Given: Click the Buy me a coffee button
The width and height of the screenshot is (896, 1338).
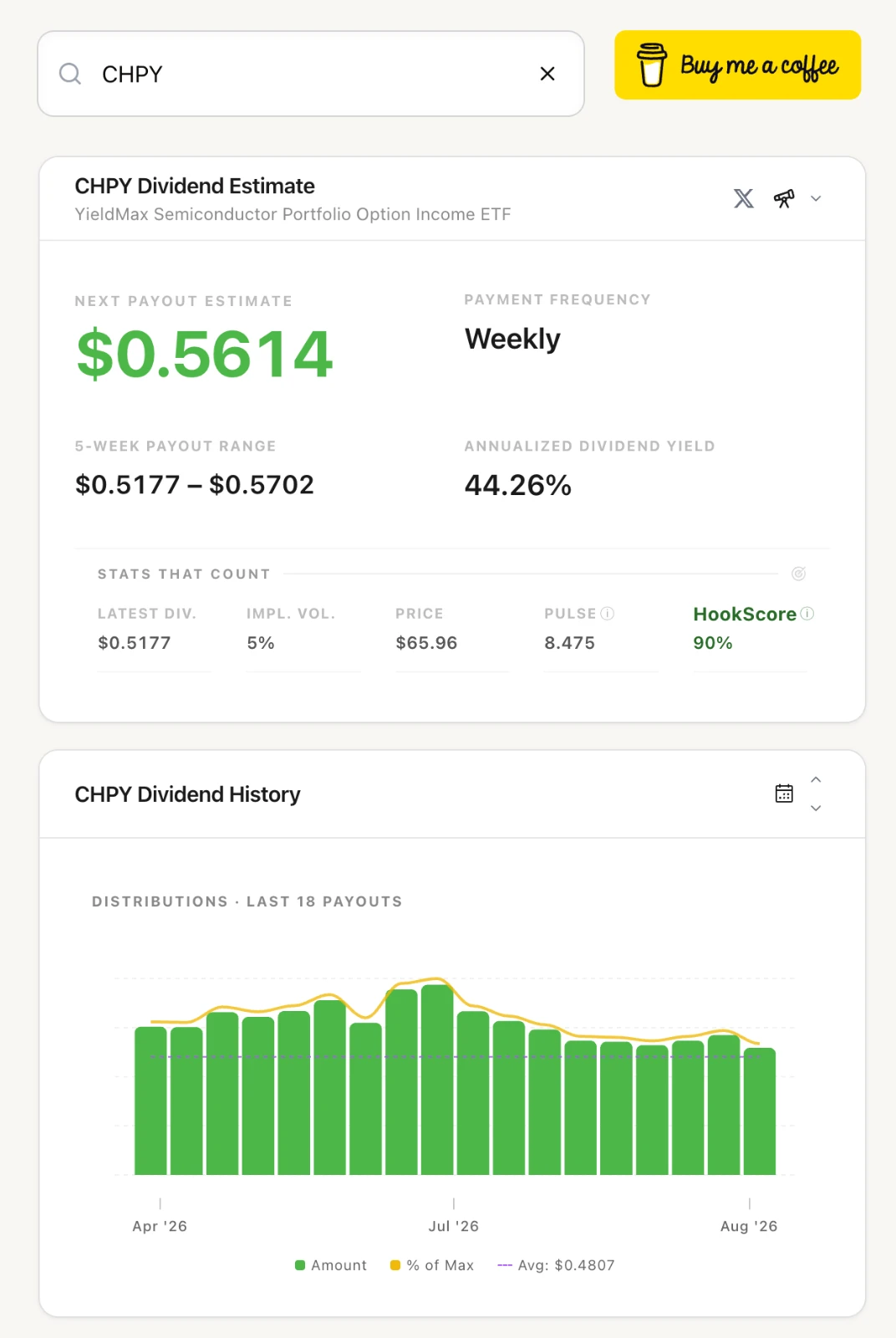Looking at the screenshot, I should click(x=737, y=65).
